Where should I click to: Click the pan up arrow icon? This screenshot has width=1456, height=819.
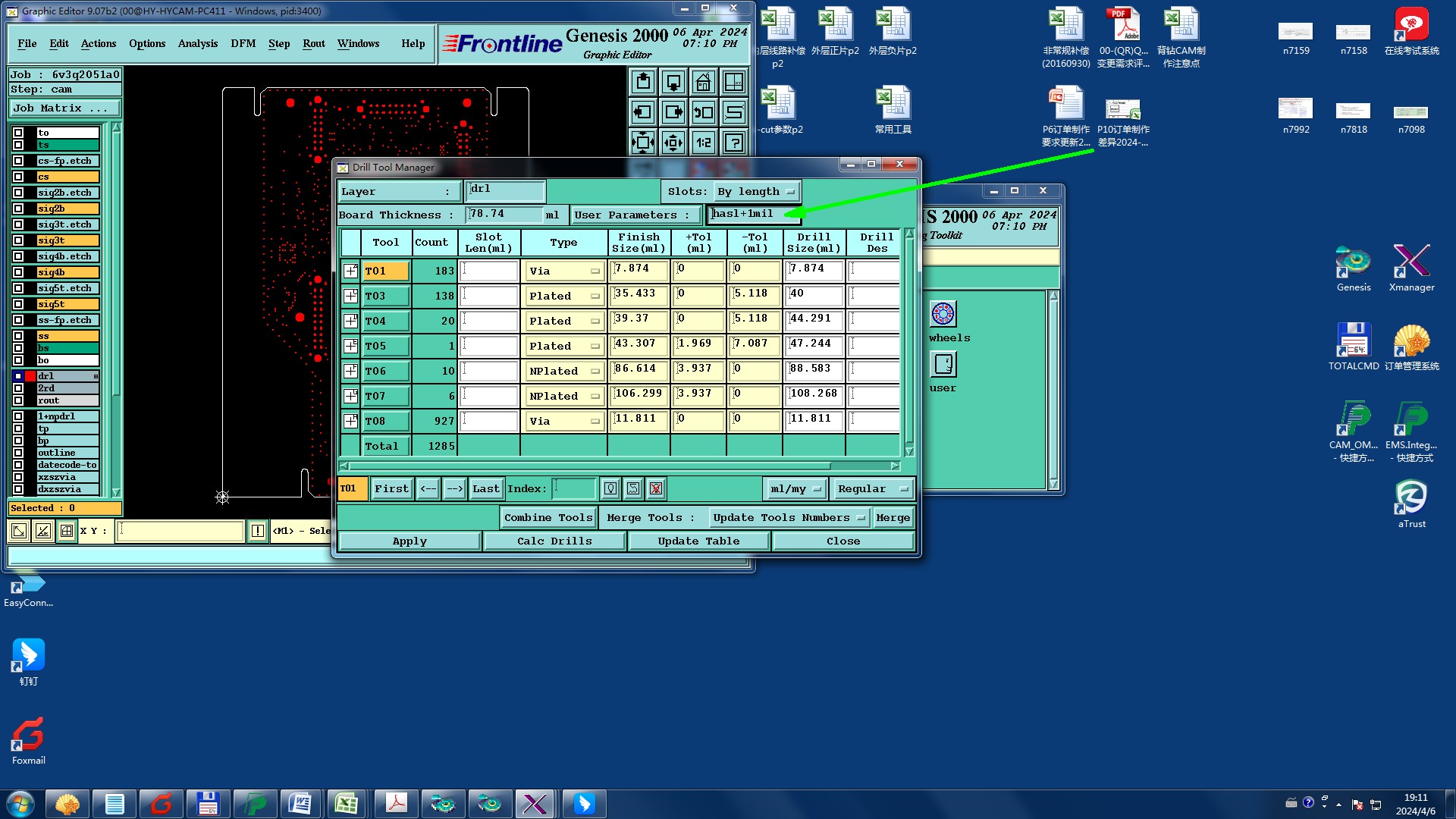click(643, 82)
